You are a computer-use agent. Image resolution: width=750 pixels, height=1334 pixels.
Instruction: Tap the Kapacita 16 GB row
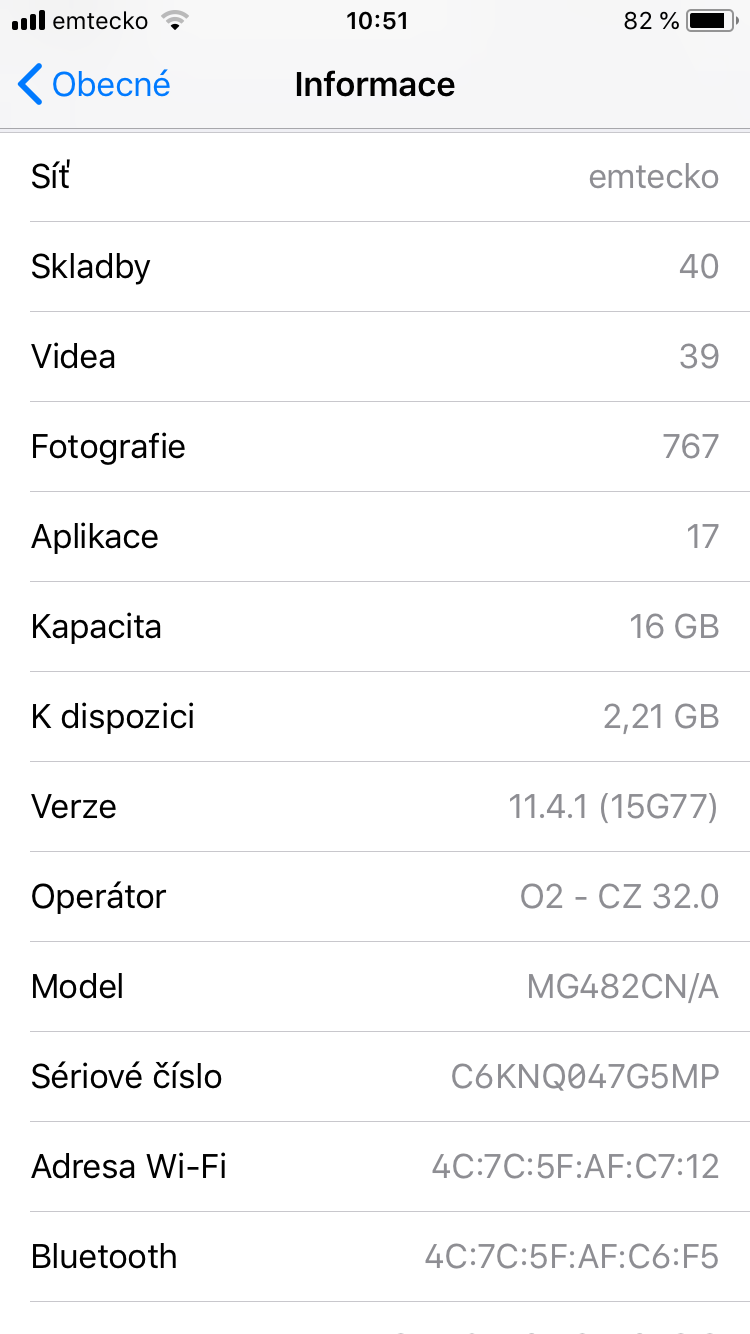click(x=375, y=627)
